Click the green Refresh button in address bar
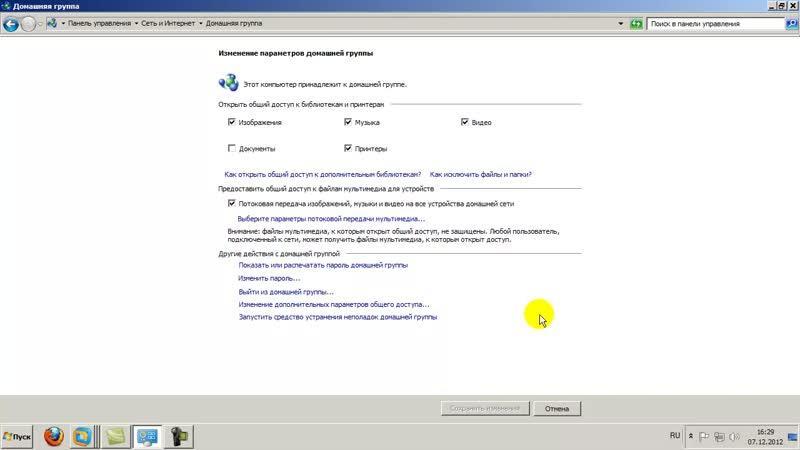 (x=635, y=23)
